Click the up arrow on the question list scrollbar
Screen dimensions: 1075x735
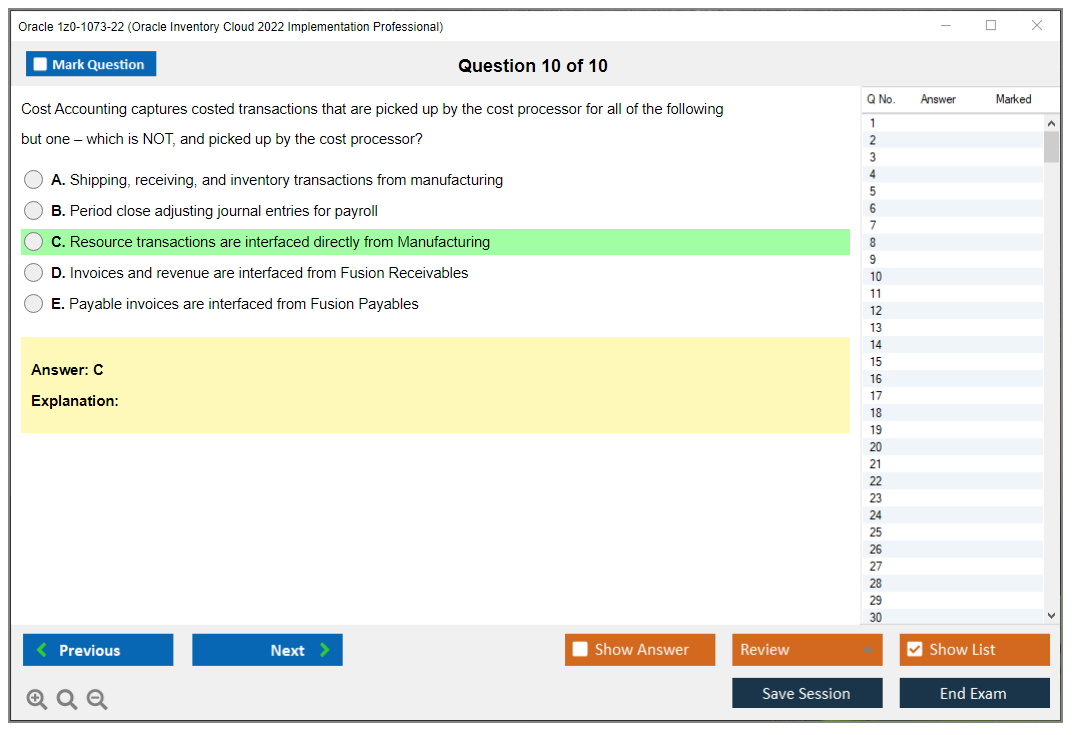tap(1051, 122)
